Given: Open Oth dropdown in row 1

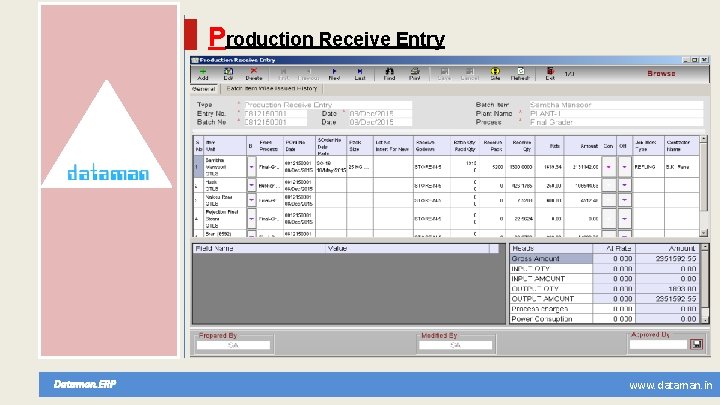Looking at the screenshot, I should pyautogui.click(x=624, y=167).
